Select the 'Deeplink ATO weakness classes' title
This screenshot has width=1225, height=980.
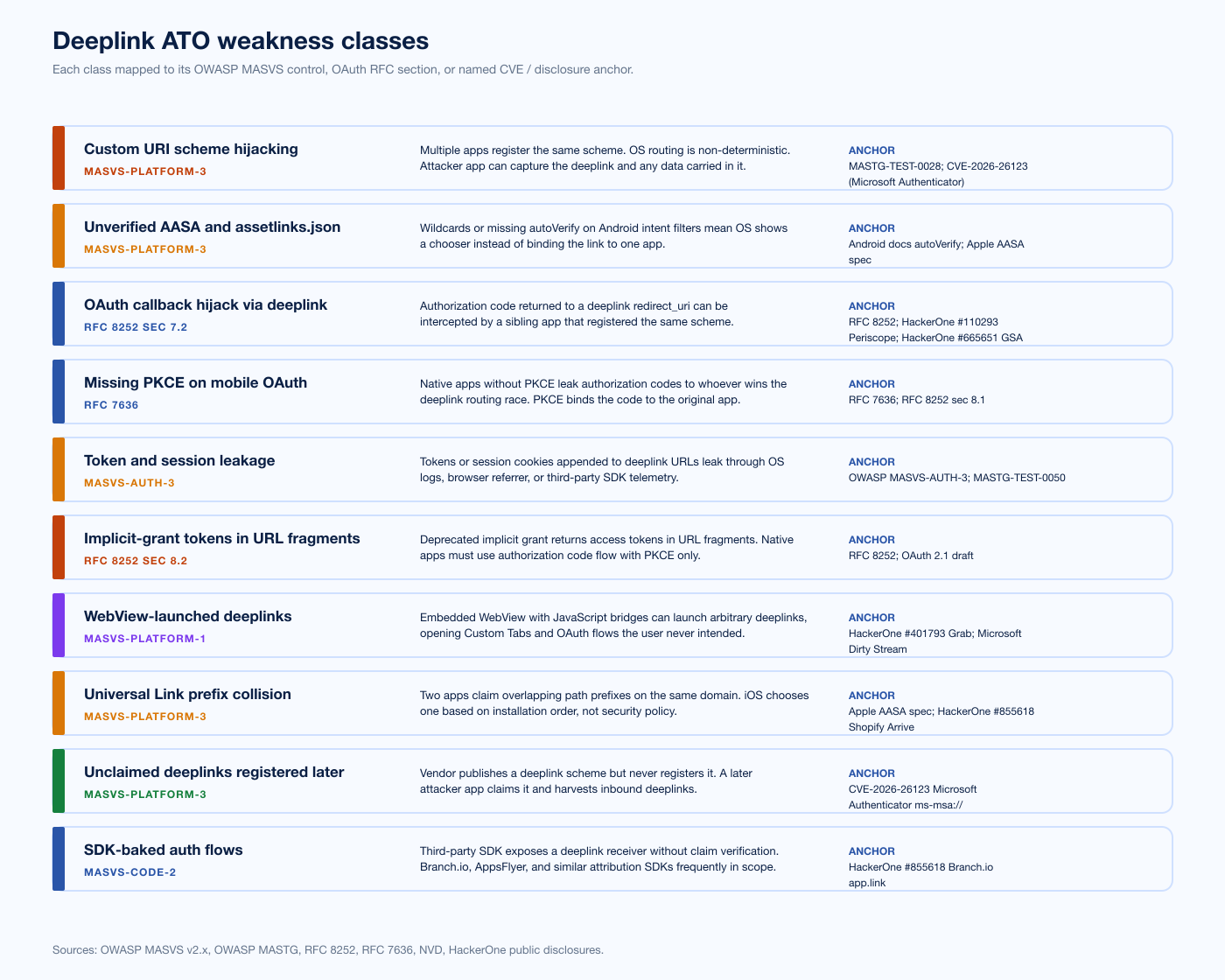point(241,41)
